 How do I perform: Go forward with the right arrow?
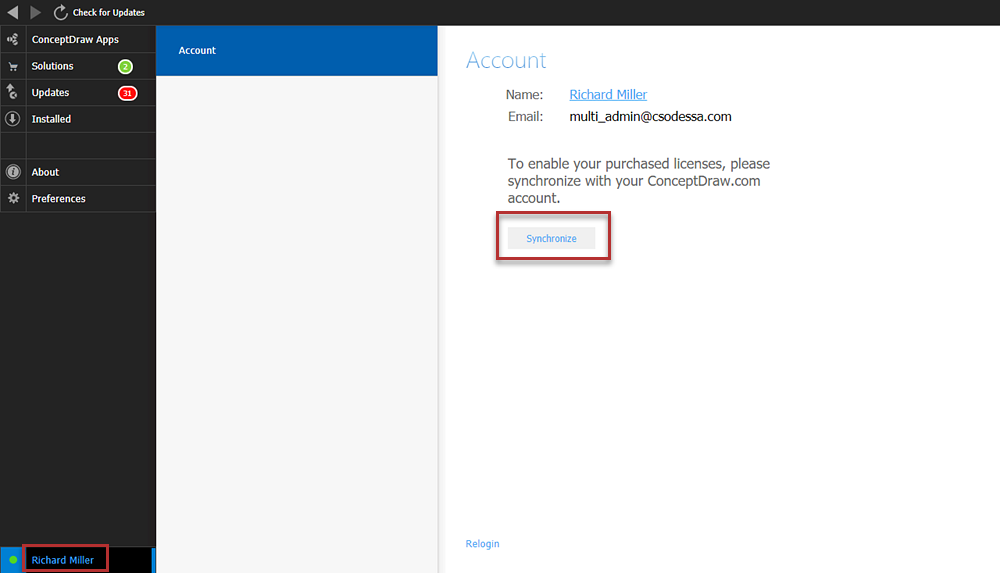[x=36, y=12]
